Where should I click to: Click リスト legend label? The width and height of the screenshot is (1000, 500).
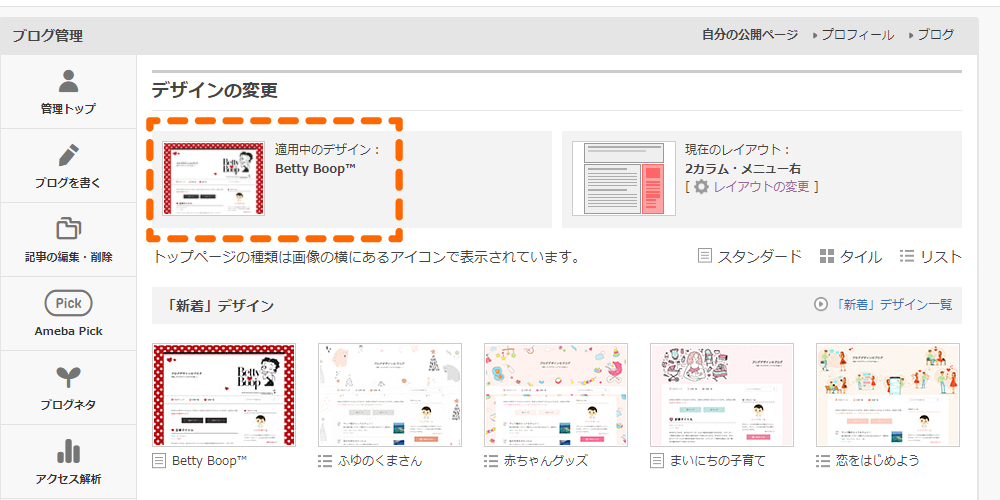click(x=941, y=256)
